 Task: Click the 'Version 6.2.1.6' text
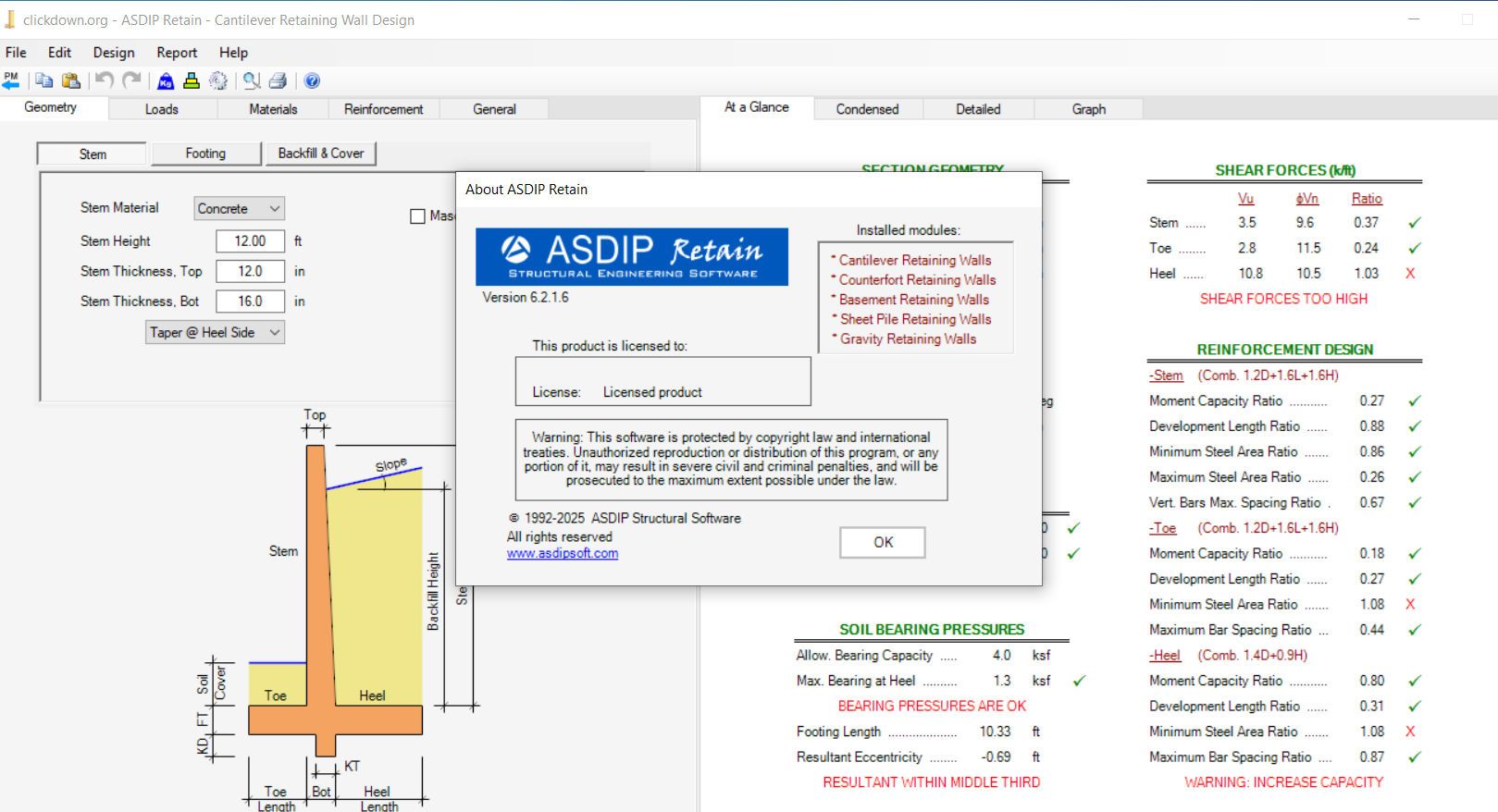[x=526, y=298]
